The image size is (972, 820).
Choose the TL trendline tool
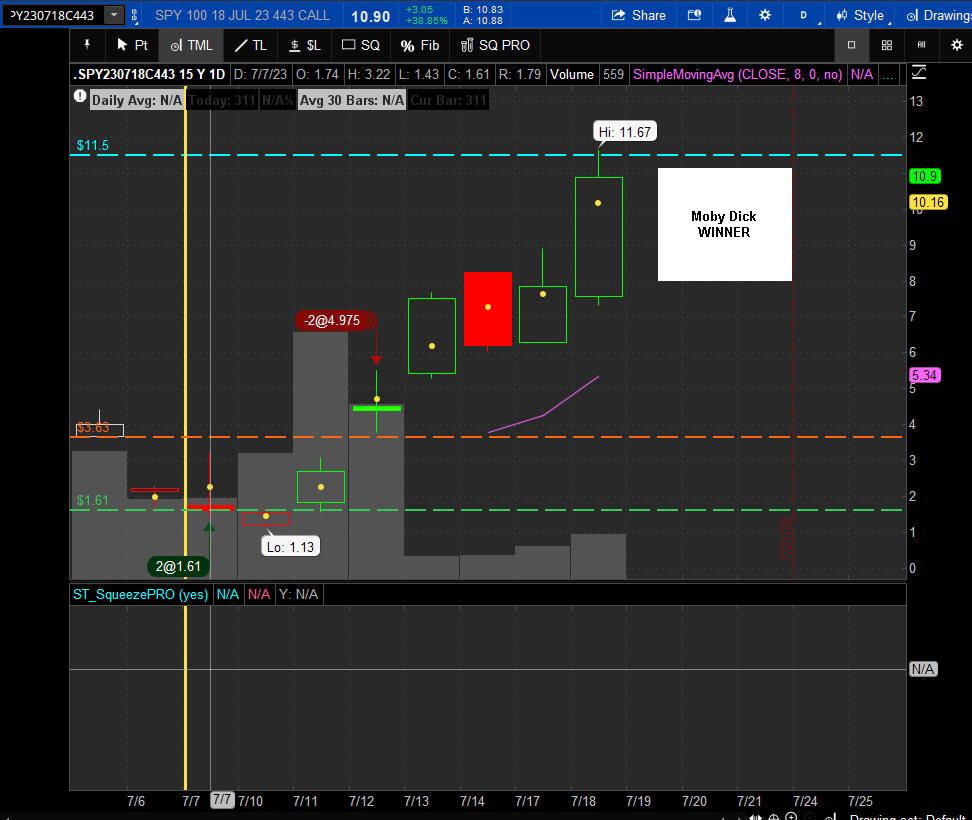click(x=250, y=45)
